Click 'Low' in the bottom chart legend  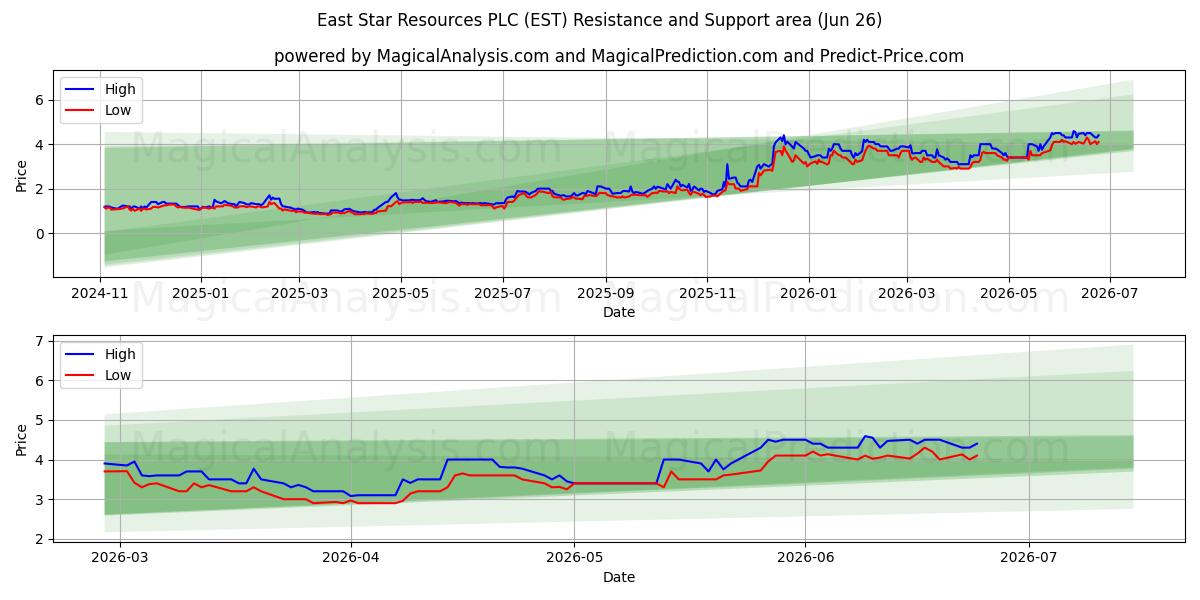click(x=118, y=374)
